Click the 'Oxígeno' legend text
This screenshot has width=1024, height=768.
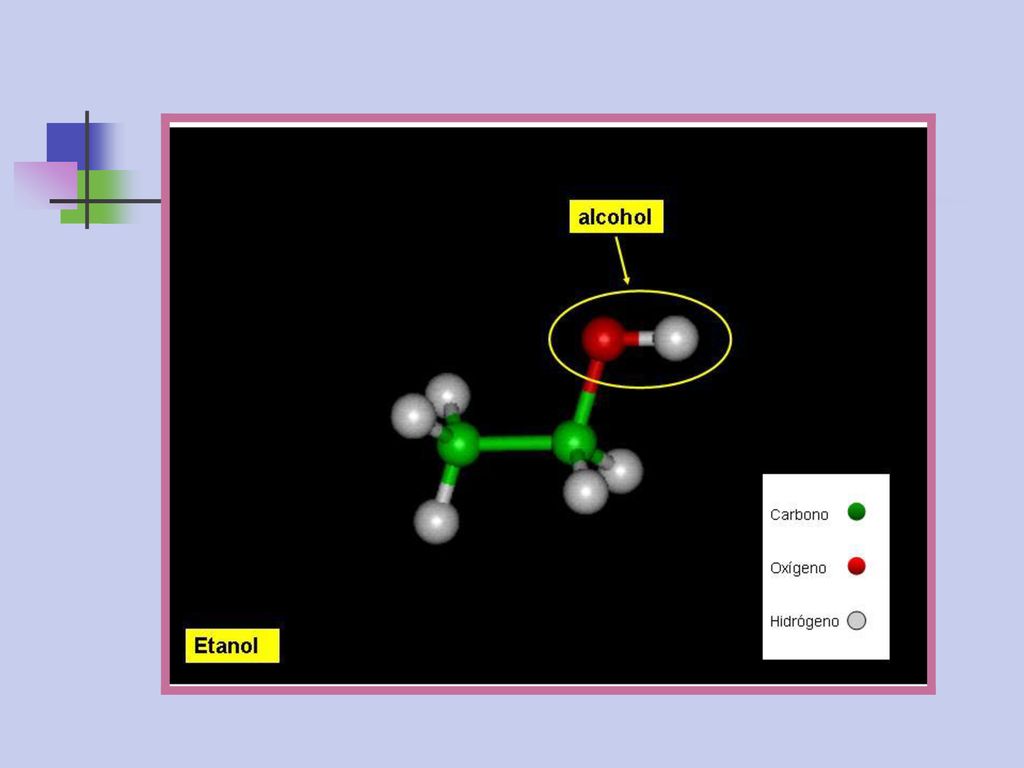(x=798, y=568)
